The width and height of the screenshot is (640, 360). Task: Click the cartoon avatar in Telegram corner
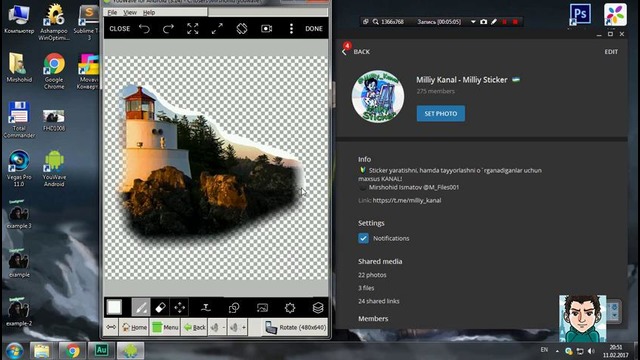[x=582, y=318]
